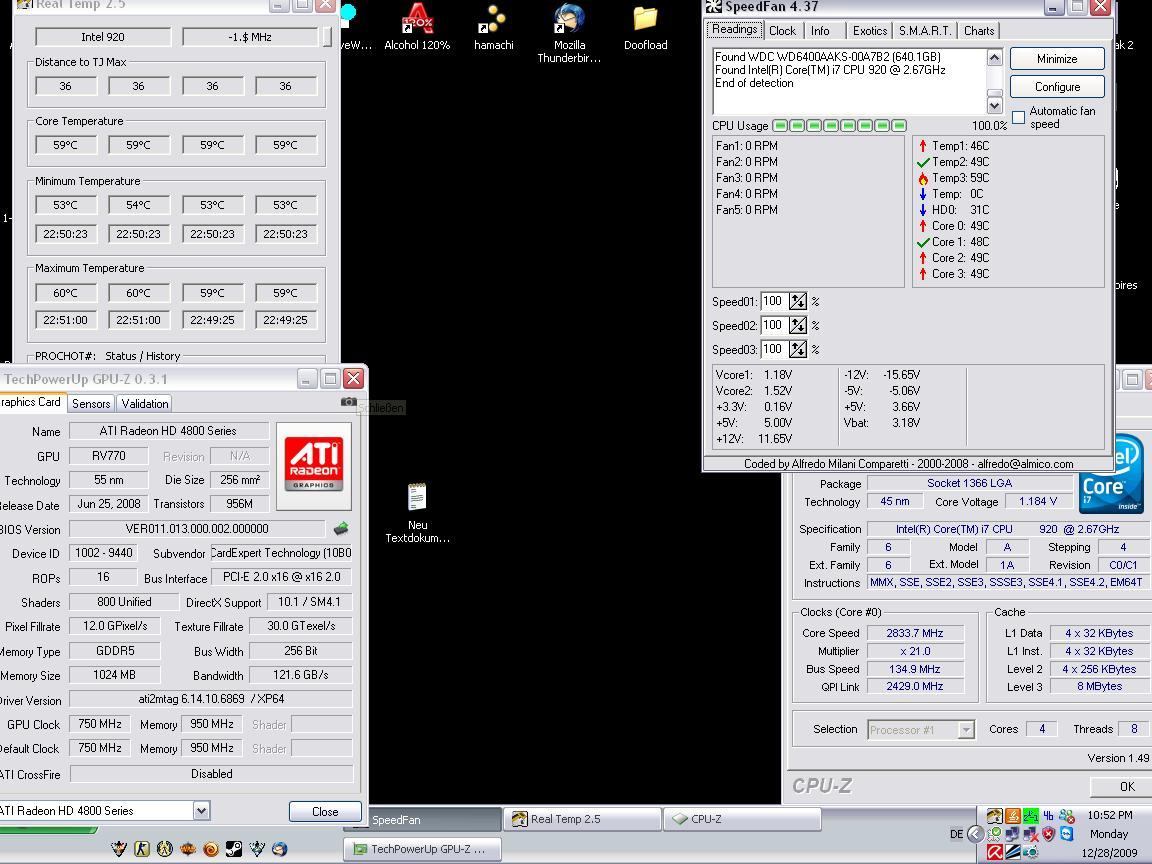This screenshot has width=1152, height=864.
Task: Click the Intel 920 field in Real Temp
Action: (x=103, y=37)
